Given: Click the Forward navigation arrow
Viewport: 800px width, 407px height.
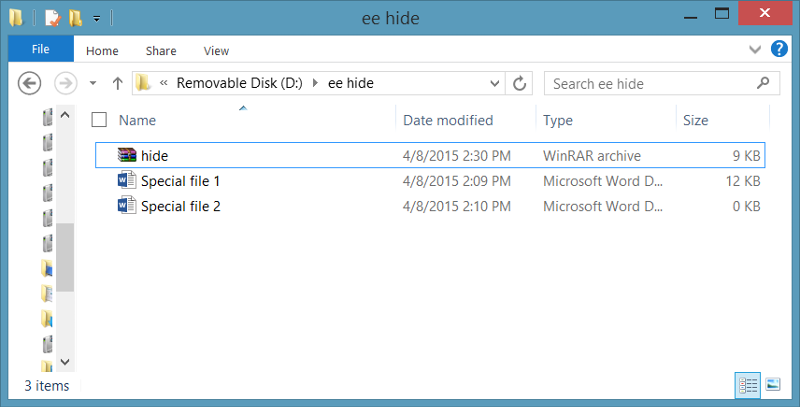Looking at the screenshot, I should pos(66,83).
